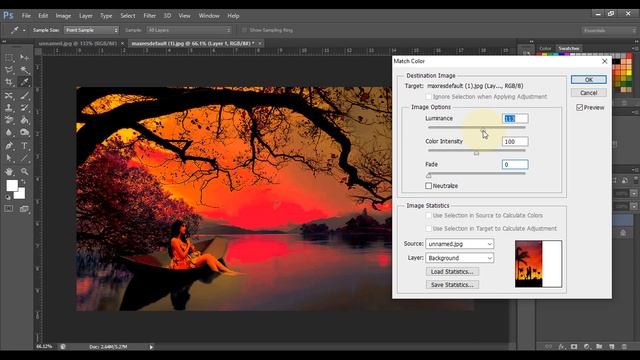This screenshot has width=640, height=360.
Task: Select the Move tool
Action: [24, 58]
